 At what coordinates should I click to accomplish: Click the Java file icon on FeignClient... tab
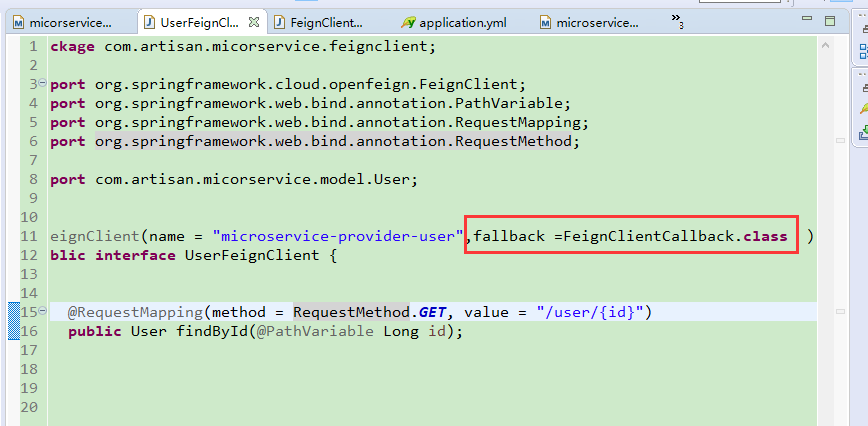click(x=280, y=23)
